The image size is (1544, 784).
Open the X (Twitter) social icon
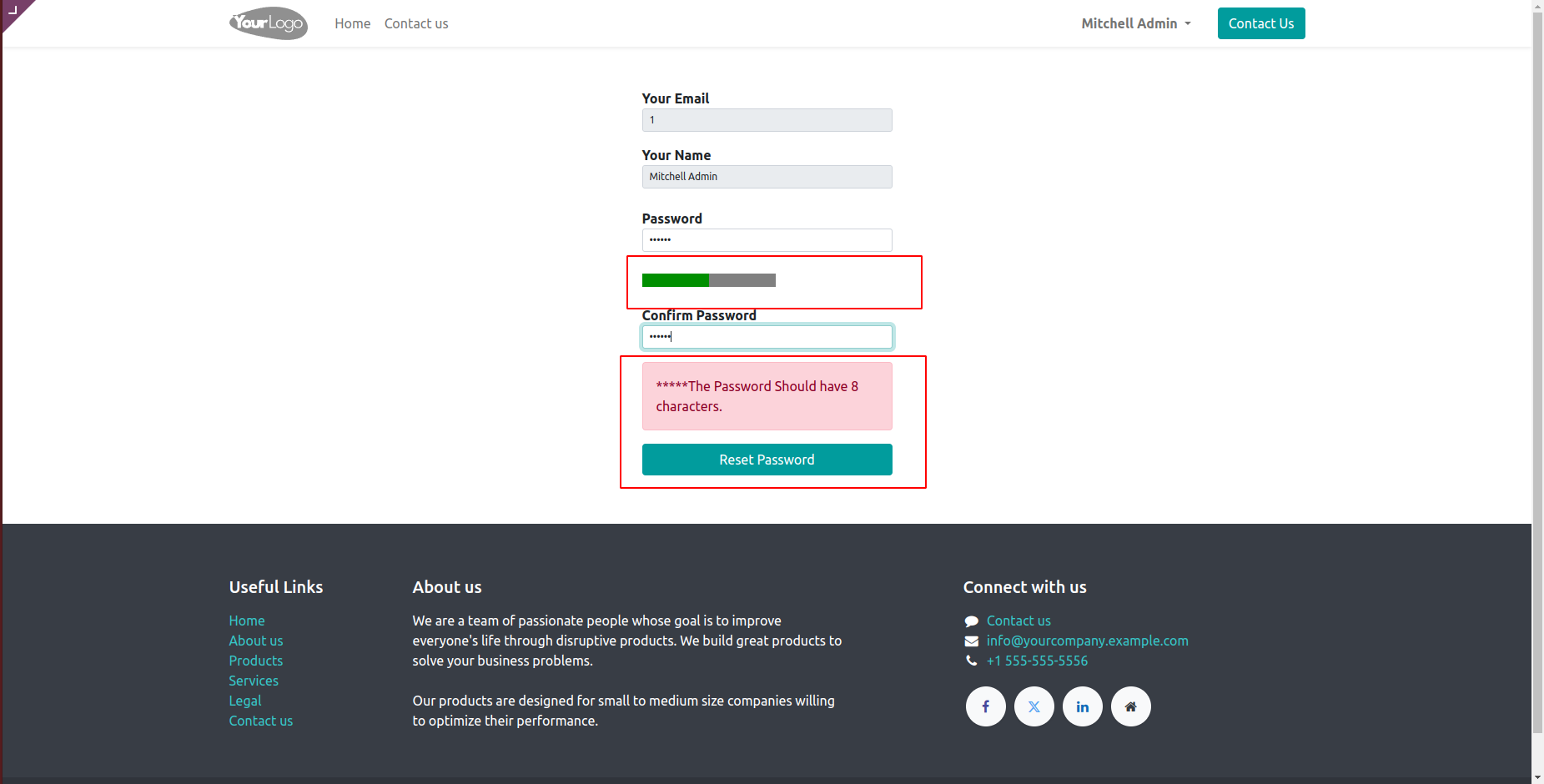tap(1034, 706)
